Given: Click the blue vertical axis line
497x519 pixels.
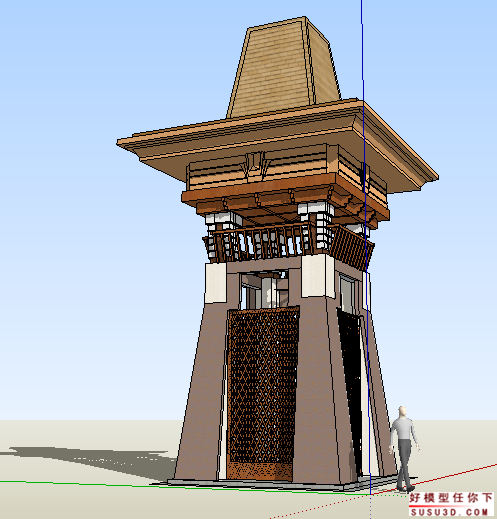Looking at the screenshot, I should click(x=366, y=247).
